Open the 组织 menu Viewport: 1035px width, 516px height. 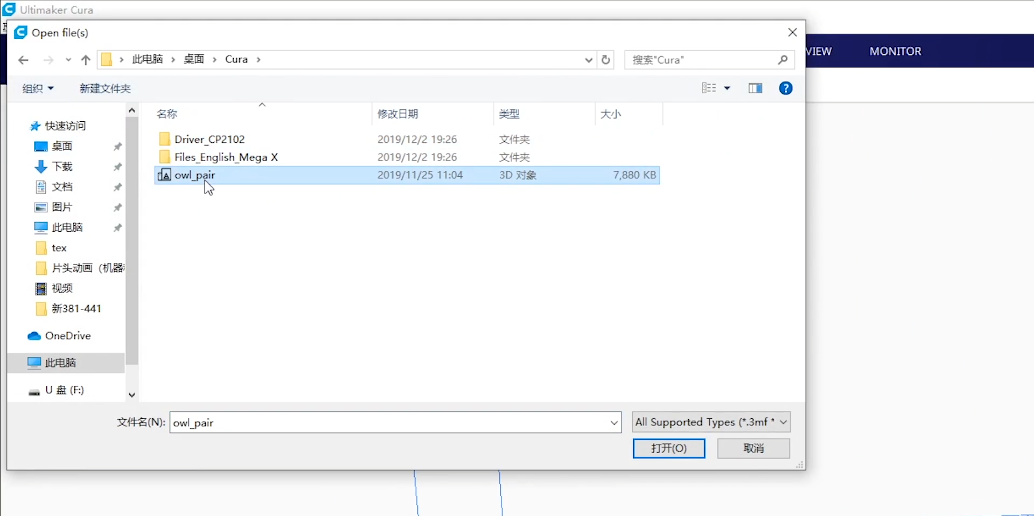[38, 88]
